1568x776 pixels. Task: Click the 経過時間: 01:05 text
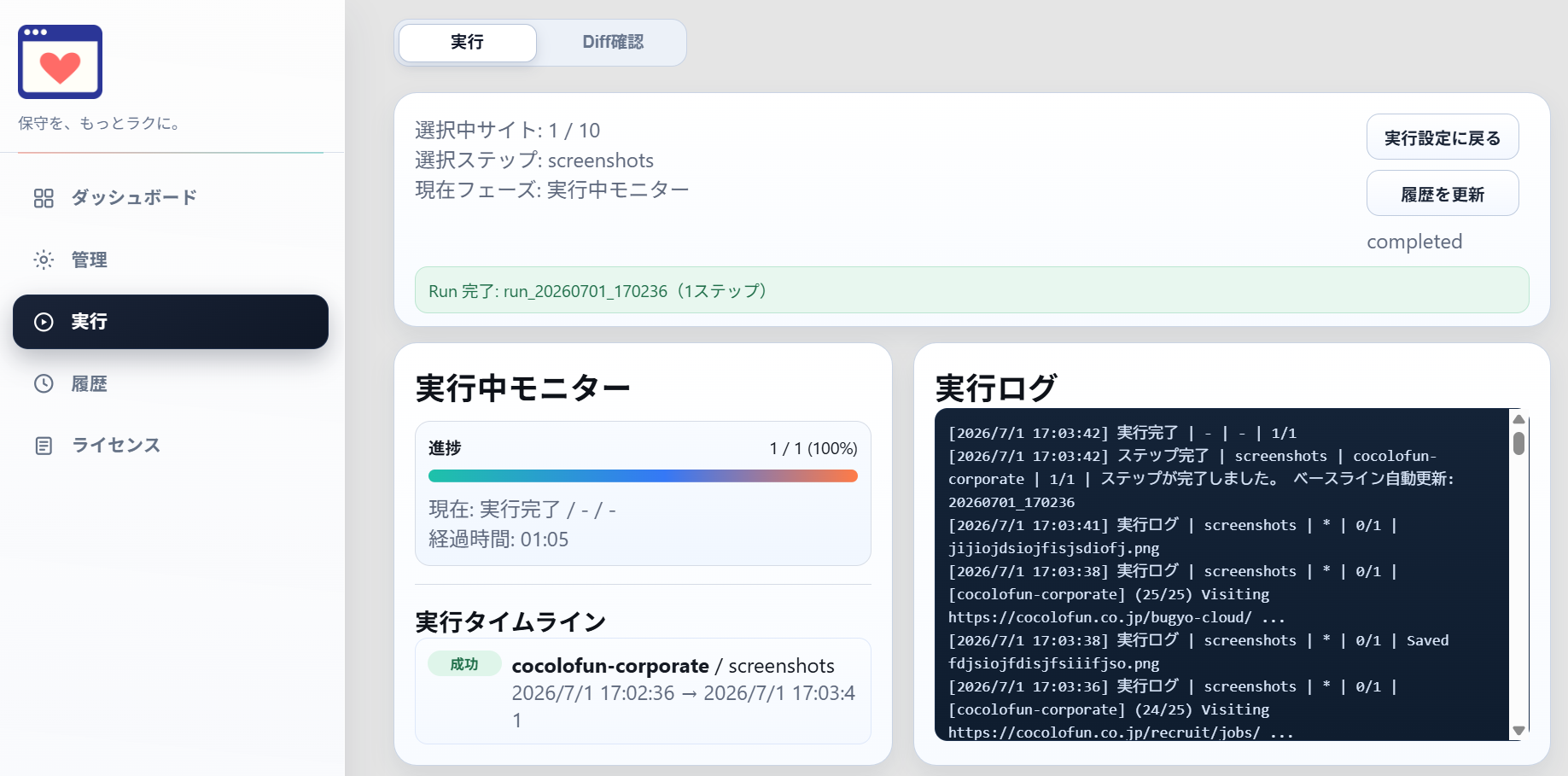point(498,540)
